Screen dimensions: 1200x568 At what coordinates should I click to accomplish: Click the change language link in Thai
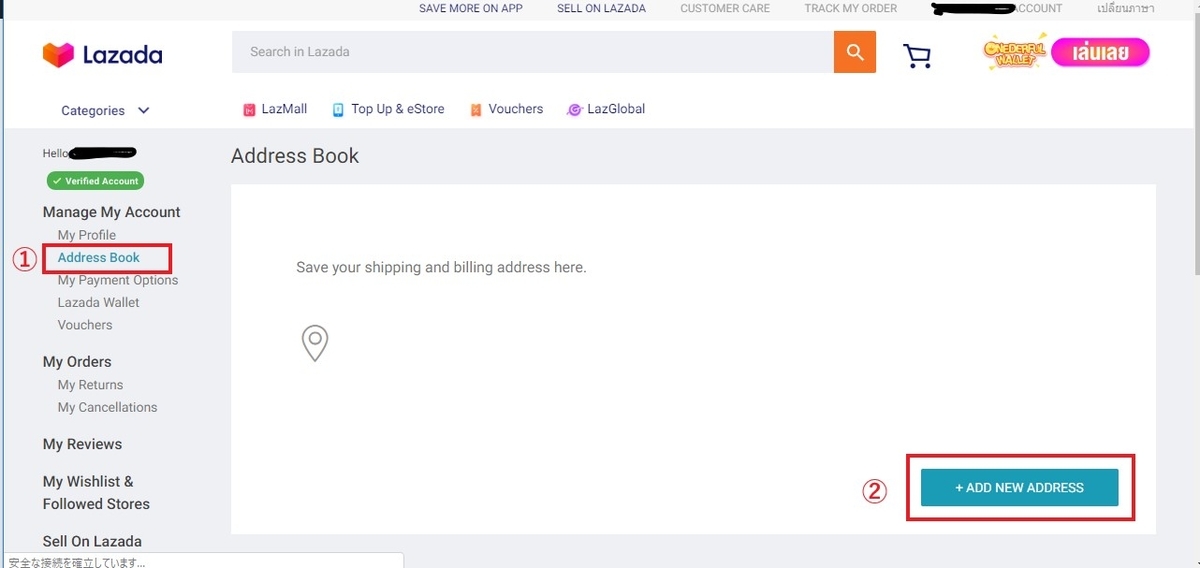point(1125,8)
